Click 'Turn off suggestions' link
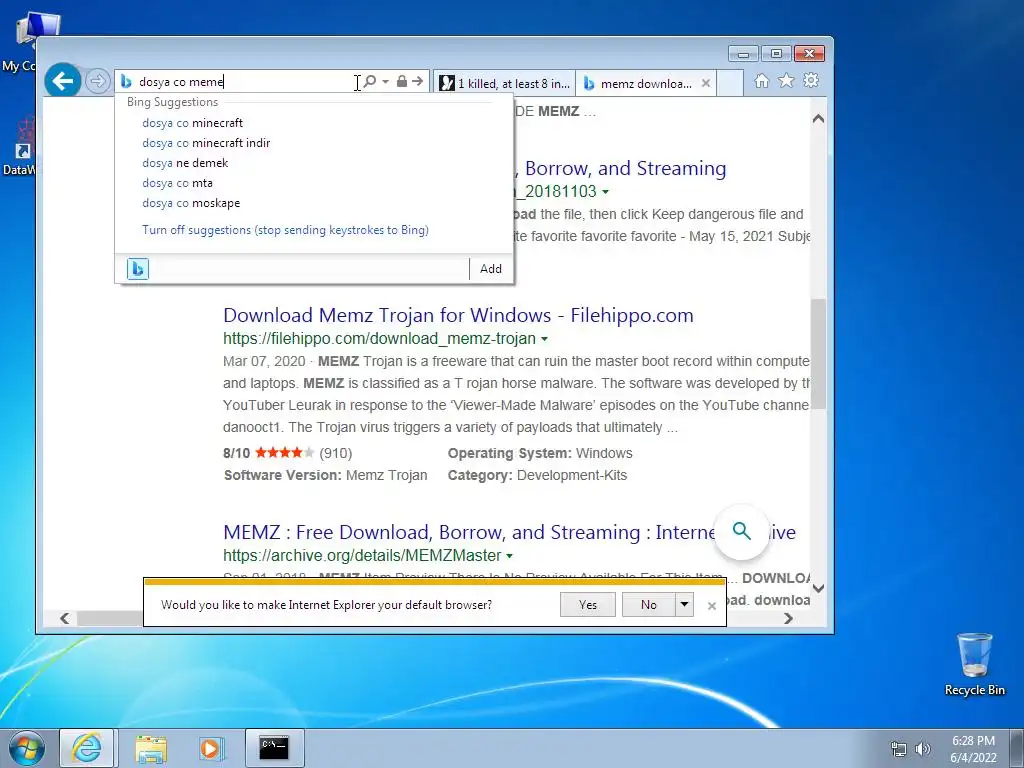 pos(285,230)
